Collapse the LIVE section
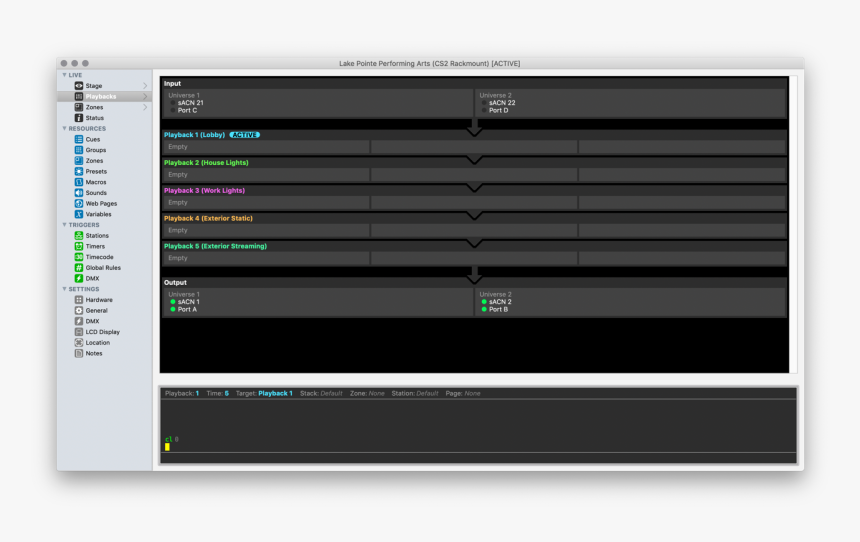This screenshot has width=860, height=542. click(x=64, y=75)
